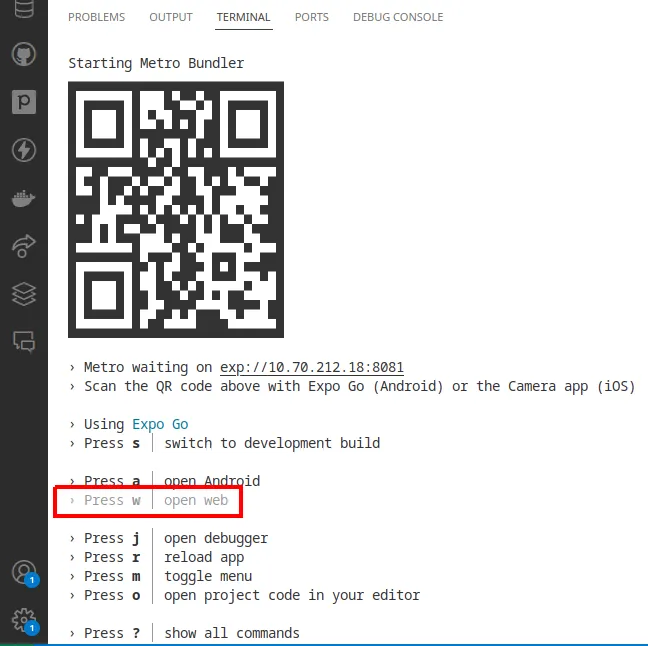Click 'open project code in your editor' line
The image size is (648, 646).
[245, 595]
